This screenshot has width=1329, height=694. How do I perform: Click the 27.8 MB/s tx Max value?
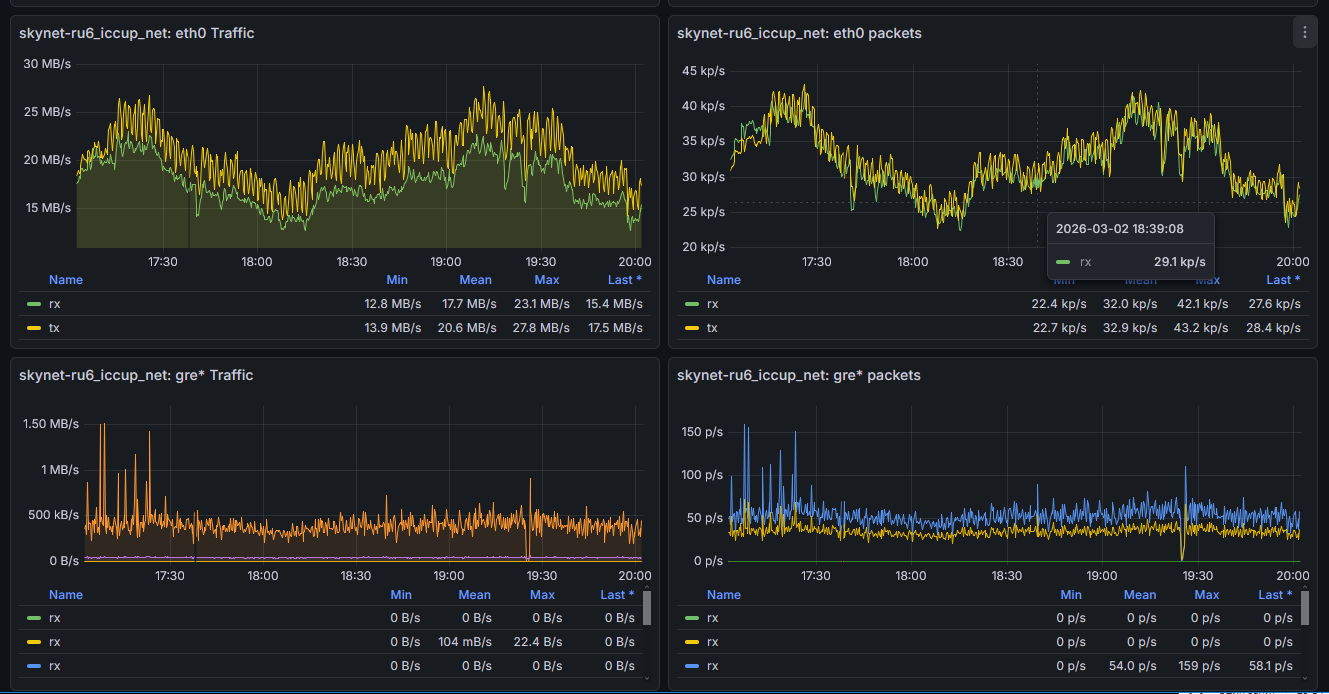click(x=541, y=328)
